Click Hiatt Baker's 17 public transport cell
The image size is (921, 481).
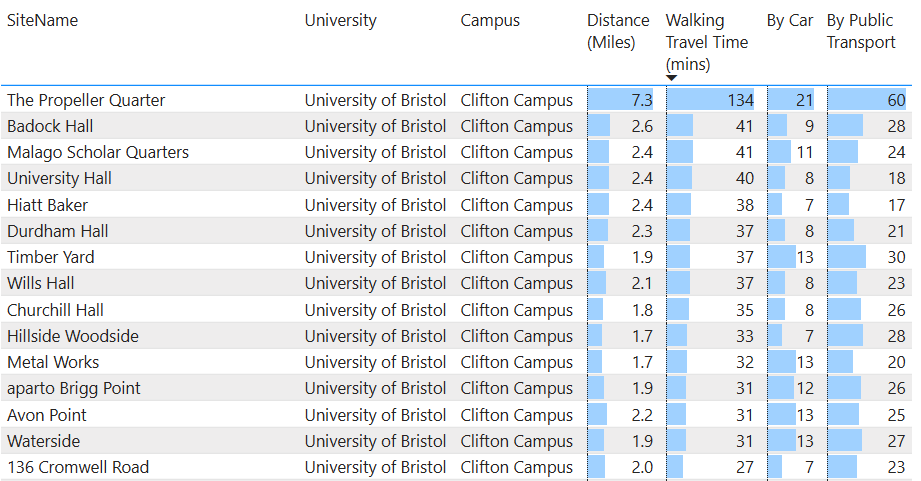tap(869, 204)
